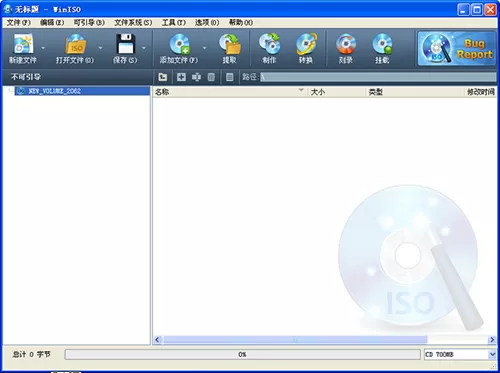Viewport: 500px width, 373px height.
Task: Open the 帮助(H) menu
Action: click(x=241, y=22)
